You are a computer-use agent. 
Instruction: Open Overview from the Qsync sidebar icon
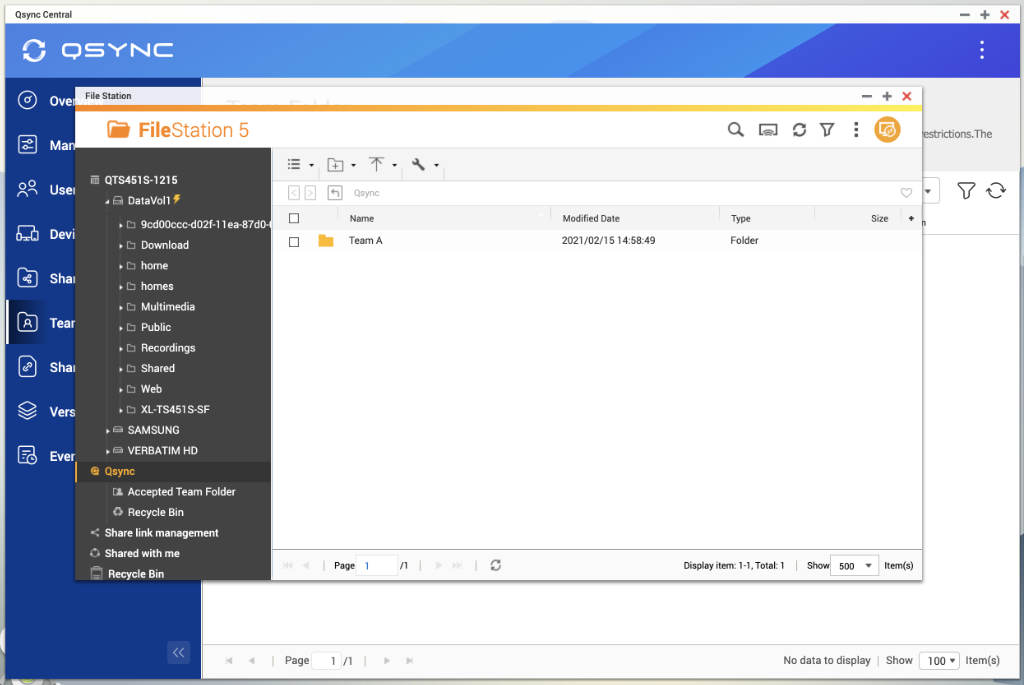(x=27, y=100)
